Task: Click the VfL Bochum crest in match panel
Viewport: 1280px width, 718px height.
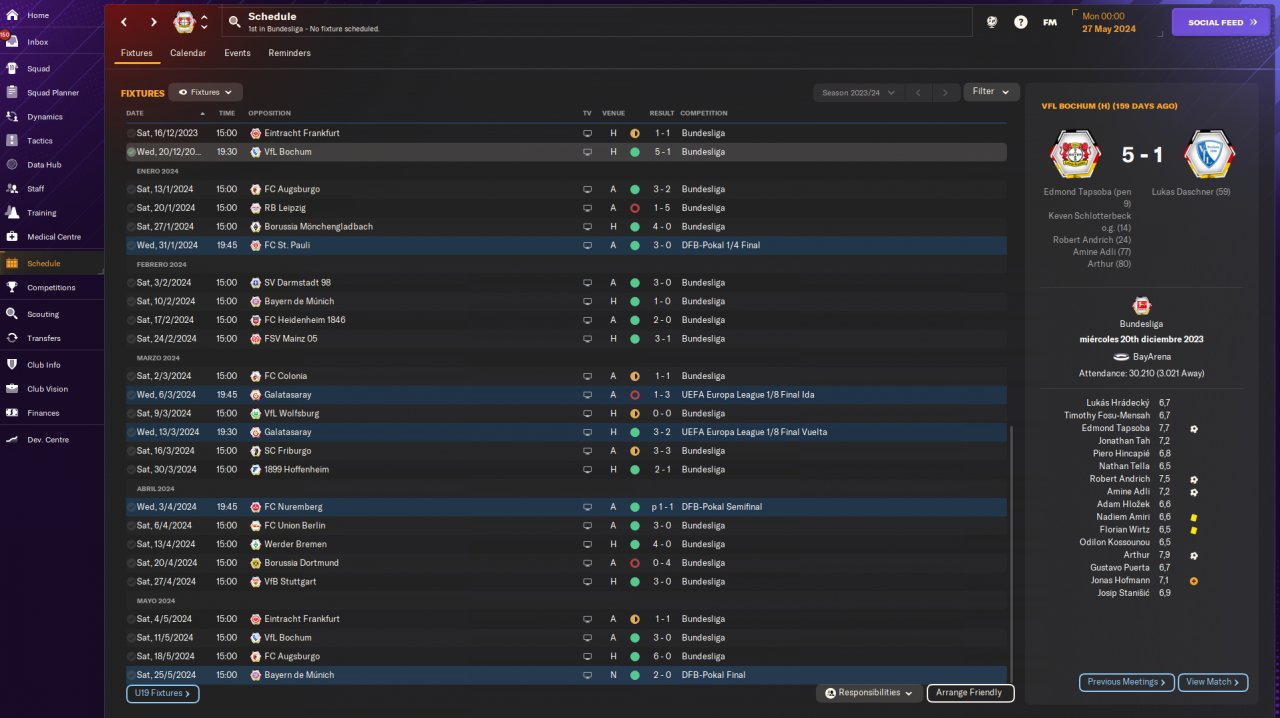Action: coord(1209,154)
